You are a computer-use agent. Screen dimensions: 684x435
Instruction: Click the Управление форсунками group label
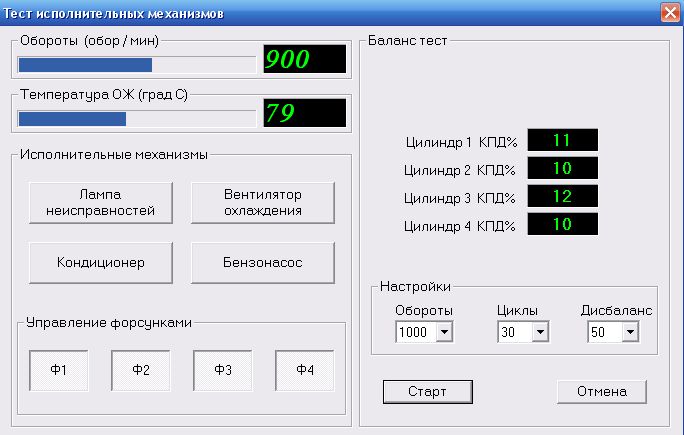point(109,322)
